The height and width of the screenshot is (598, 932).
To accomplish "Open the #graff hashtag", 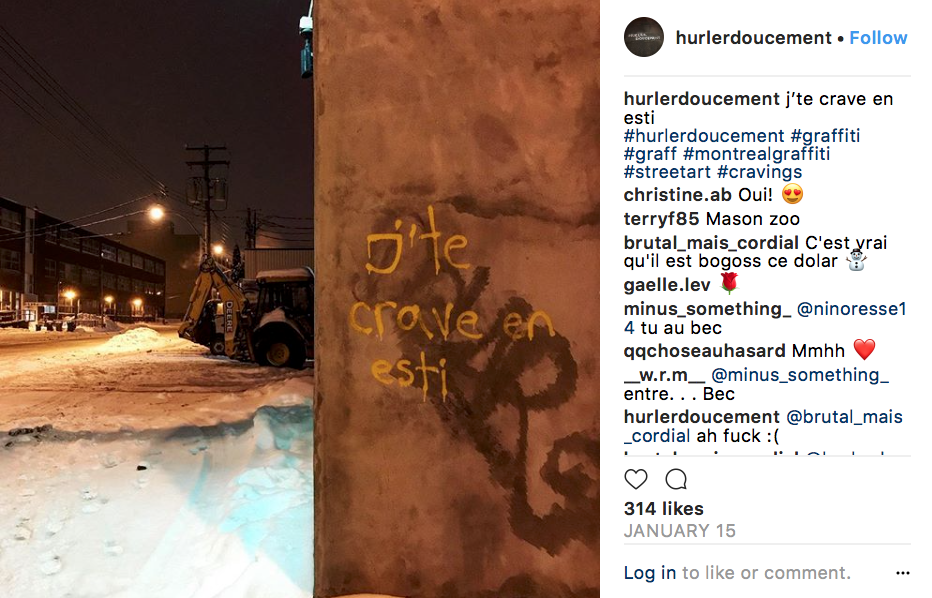I will coord(650,154).
